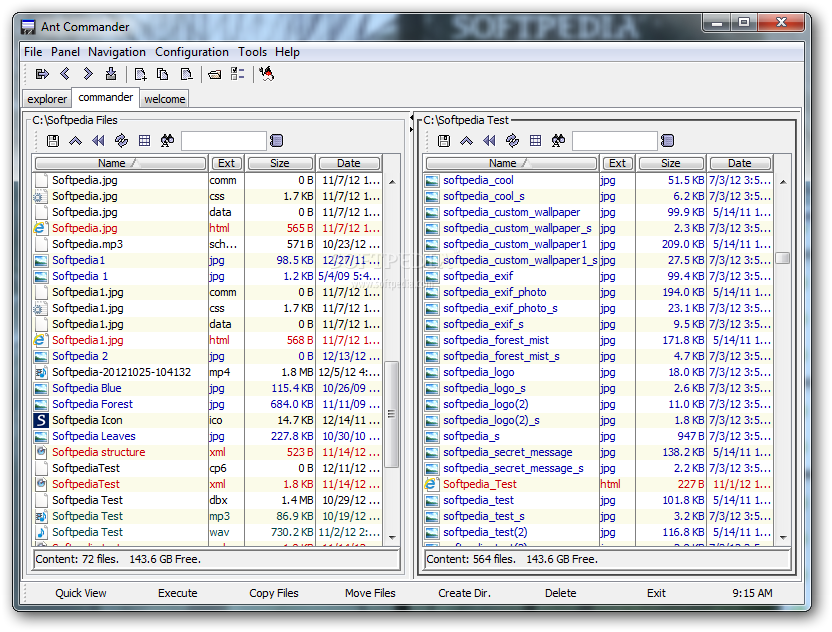Open the Tools menu

(252, 52)
